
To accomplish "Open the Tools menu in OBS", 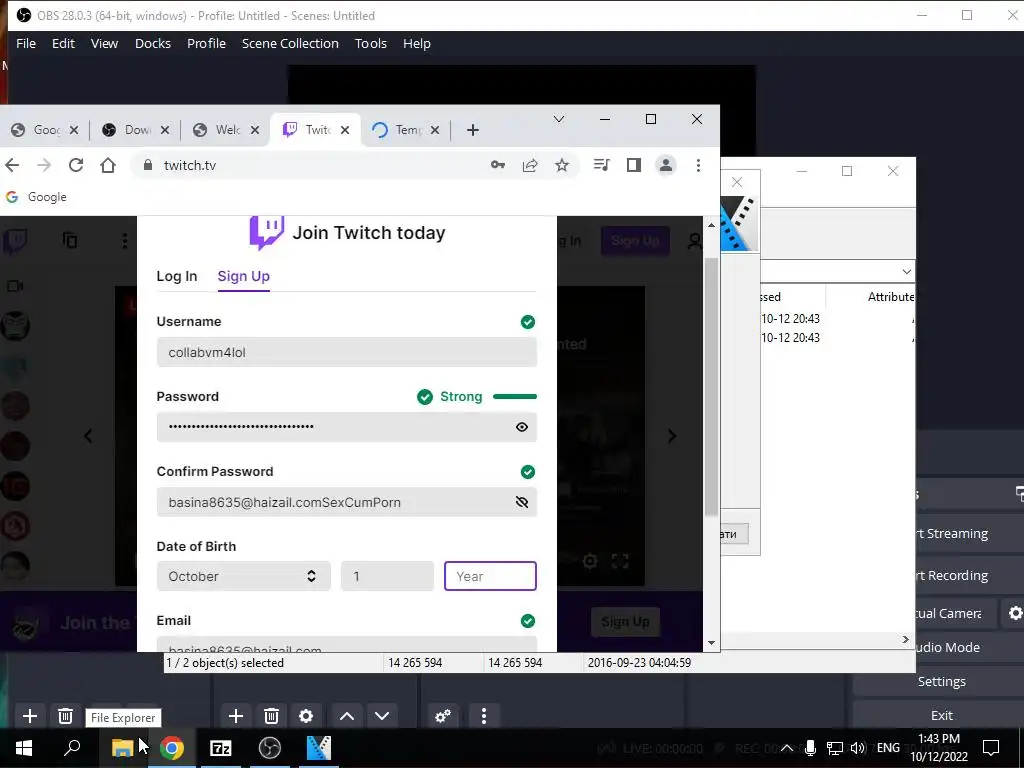I will (370, 43).
